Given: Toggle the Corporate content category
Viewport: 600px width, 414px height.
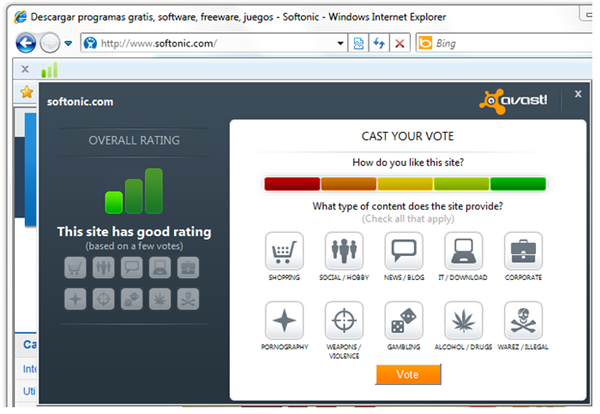Looking at the screenshot, I should [523, 251].
